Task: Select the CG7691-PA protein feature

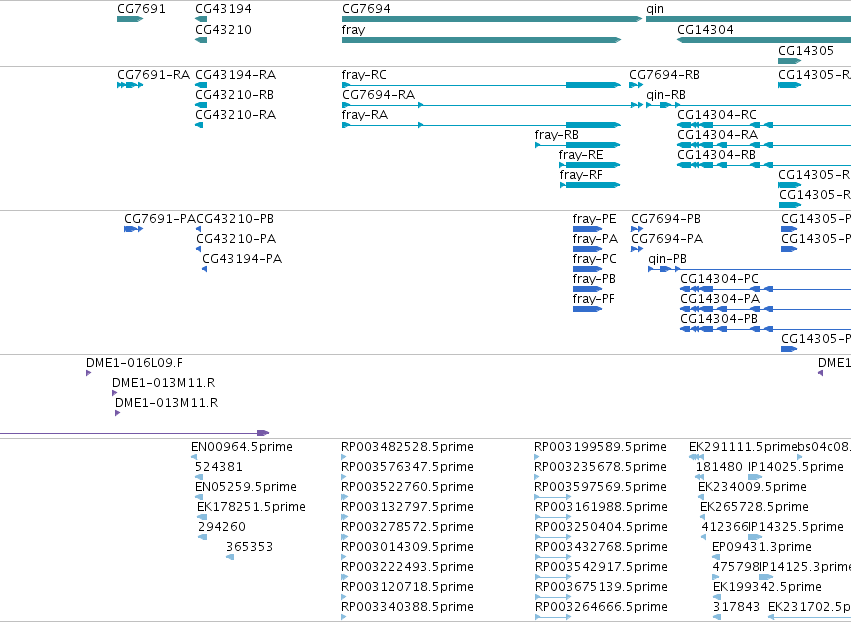Action: pos(134,229)
